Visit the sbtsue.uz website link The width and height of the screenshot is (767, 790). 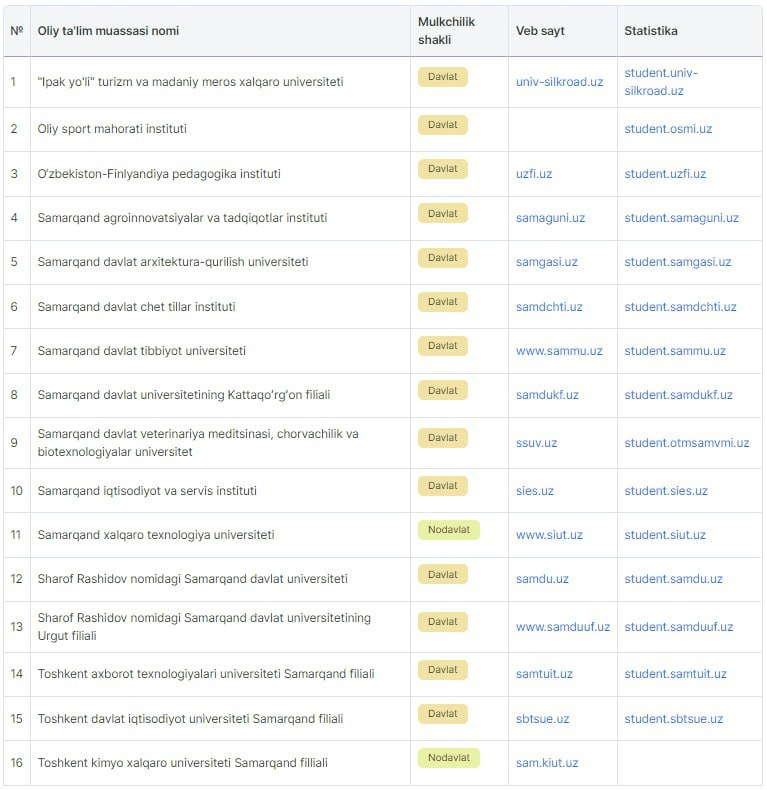(542, 719)
